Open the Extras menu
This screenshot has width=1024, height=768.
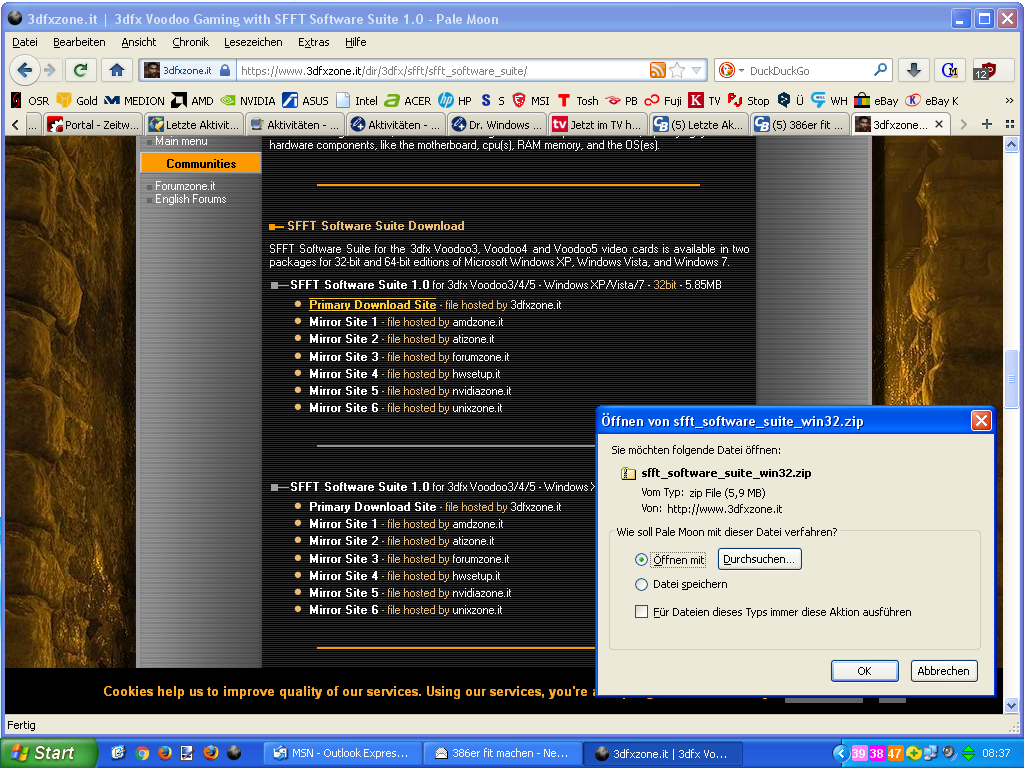pos(313,42)
